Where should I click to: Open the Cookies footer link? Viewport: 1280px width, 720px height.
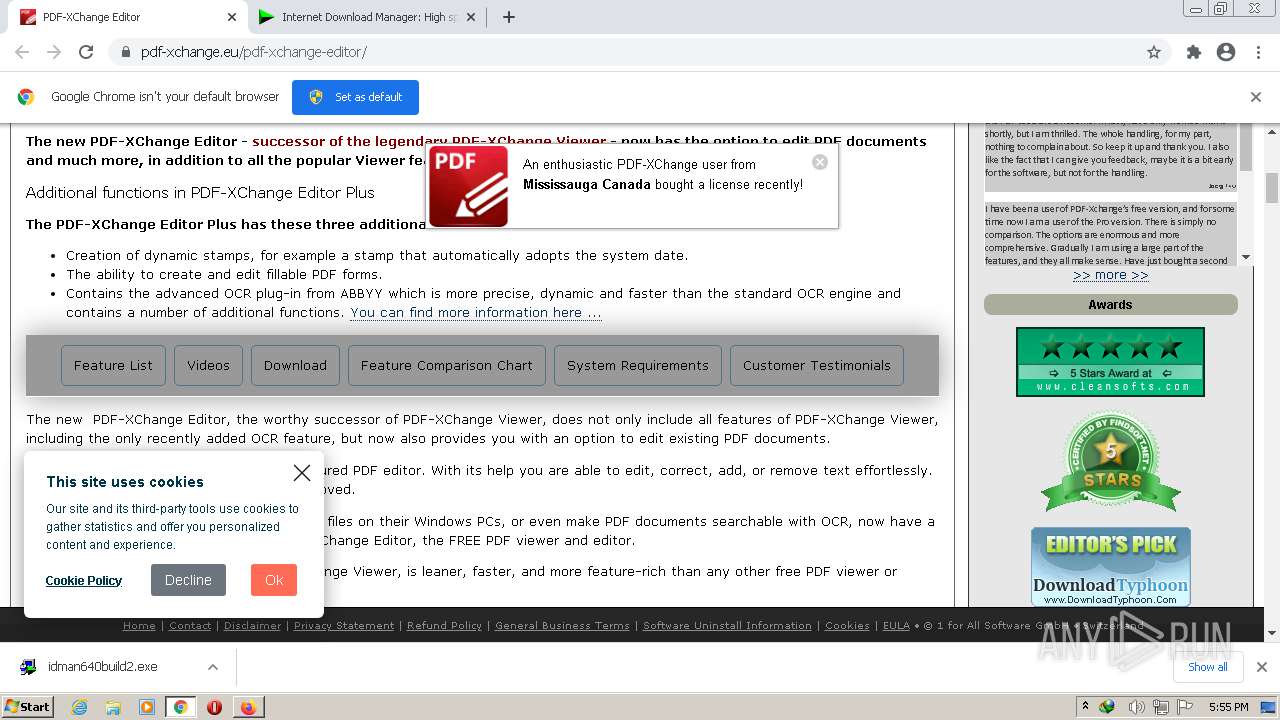point(847,626)
